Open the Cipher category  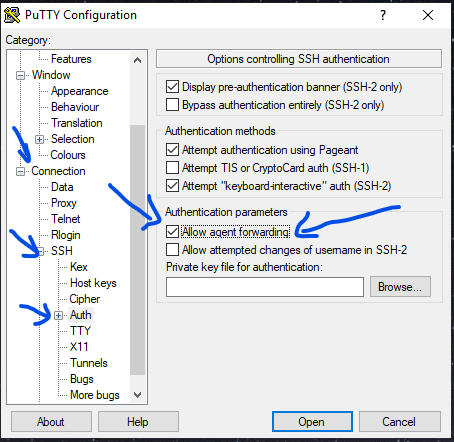84,299
